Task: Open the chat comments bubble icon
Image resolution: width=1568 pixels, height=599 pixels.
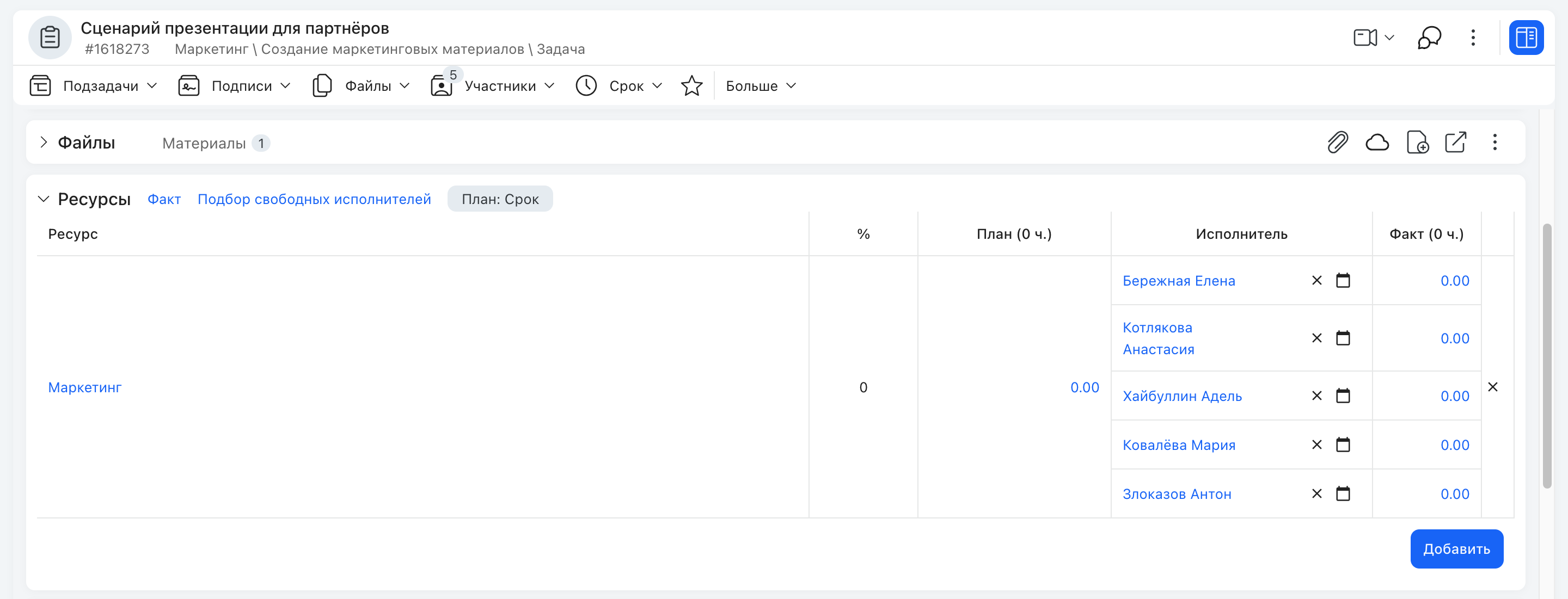Action: pyautogui.click(x=1429, y=38)
